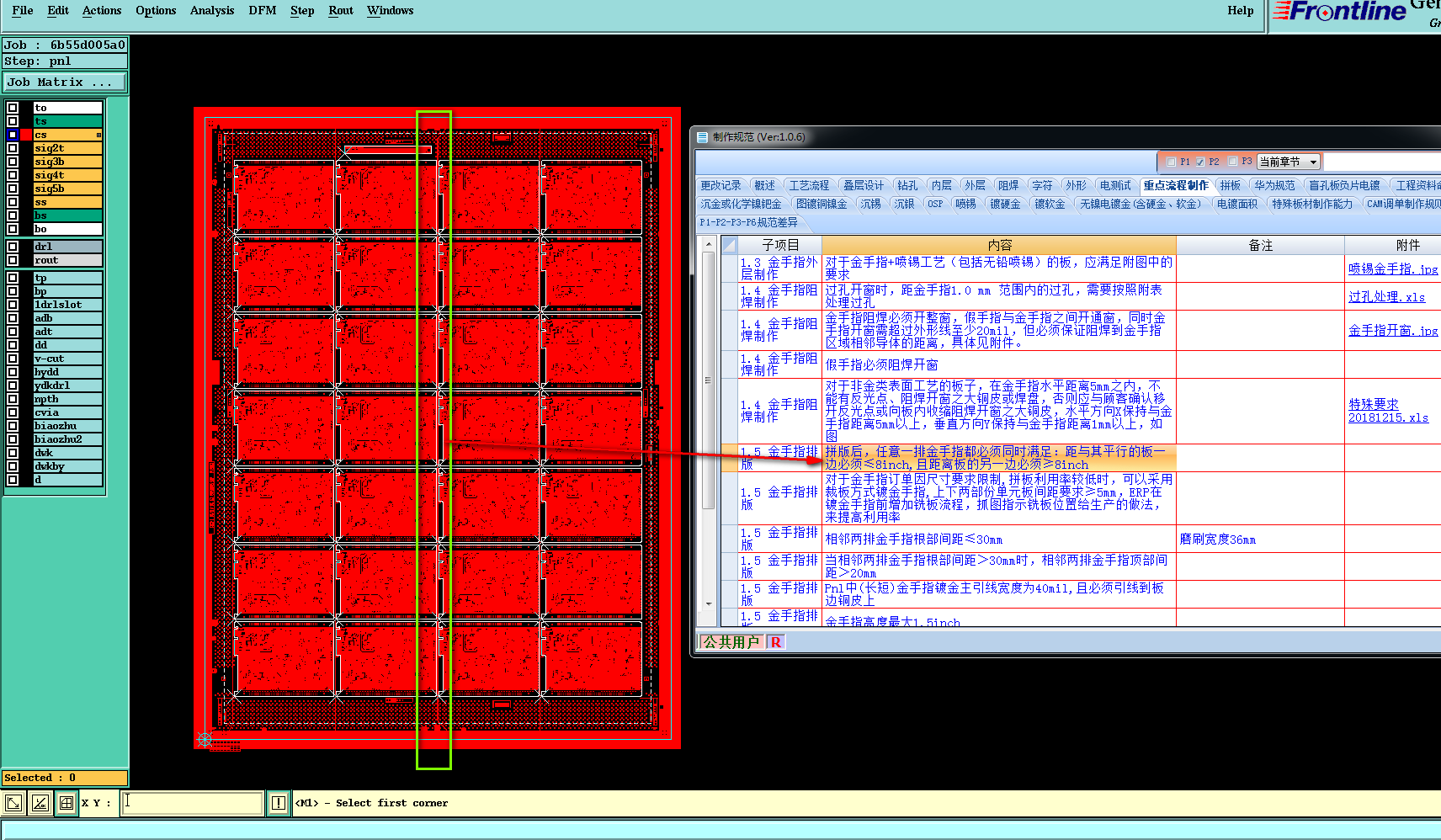
Task: Toggle display checkbox for layer rout
Action: tap(13, 260)
